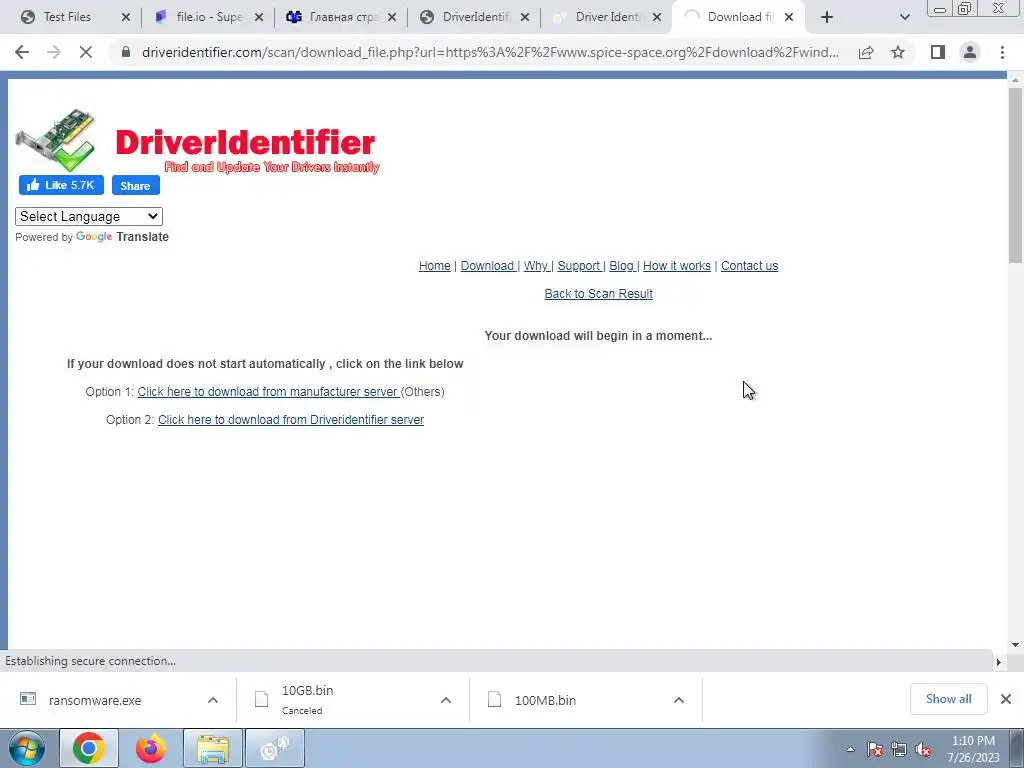Screen dimensions: 1024x768
Task: Download from Driveridentifier server link
Action: point(291,420)
